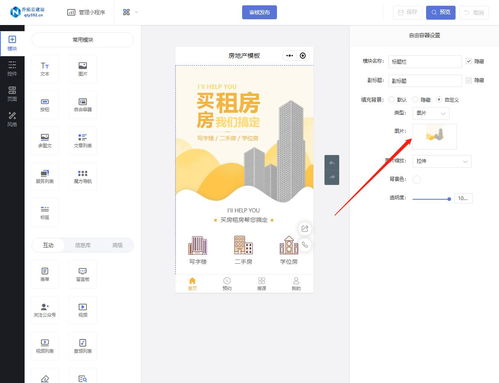The height and width of the screenshot is (383, 499).
Task: Open the 模块 (modules) sidebar tab
Action: (x=12, y=43)
